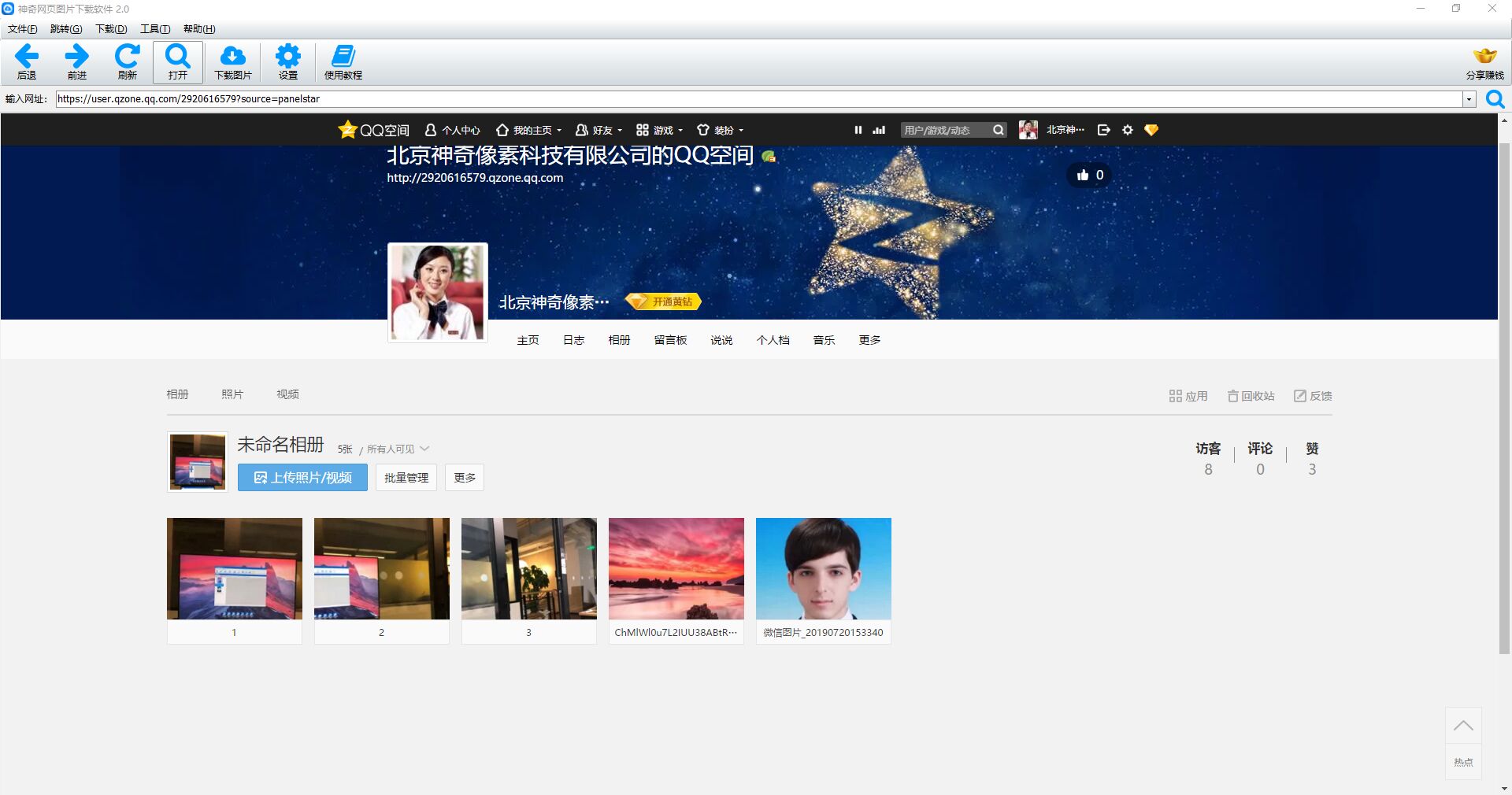
Task: Open 跳转(G) menu
Action: [65, 29]
